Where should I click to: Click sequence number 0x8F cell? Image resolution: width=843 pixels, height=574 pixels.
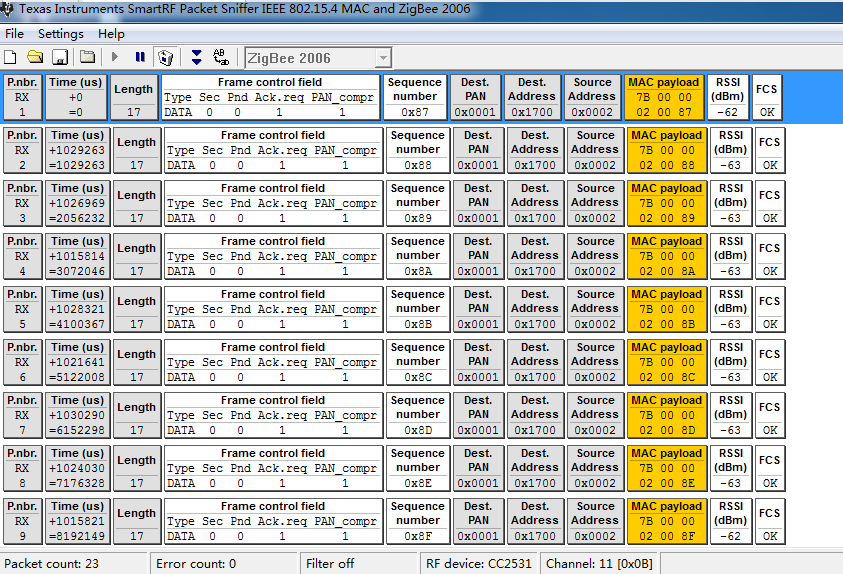(x=418, y=521)
